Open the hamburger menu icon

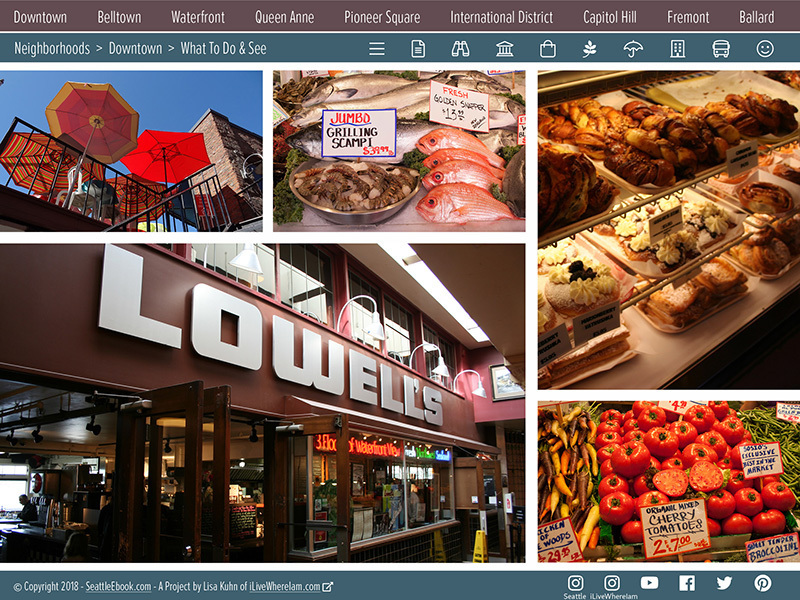[377, 49]
